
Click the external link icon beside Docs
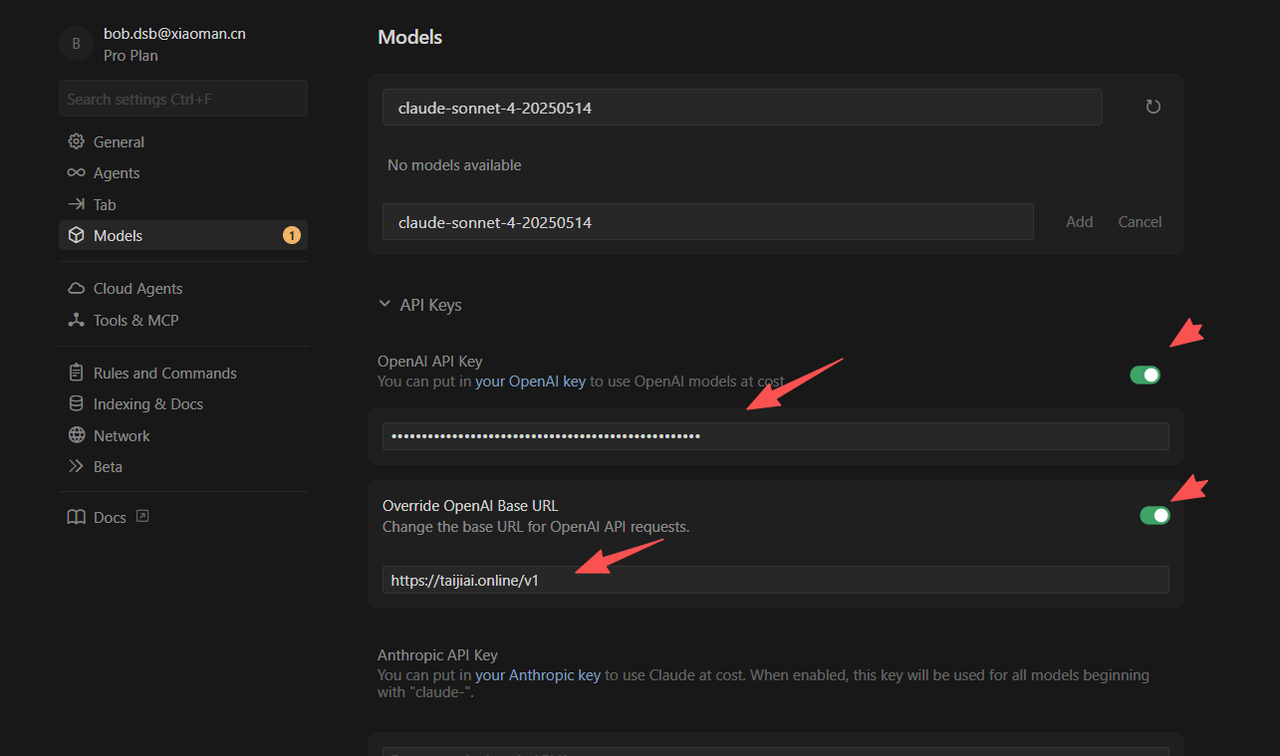(x=142, y=516)
